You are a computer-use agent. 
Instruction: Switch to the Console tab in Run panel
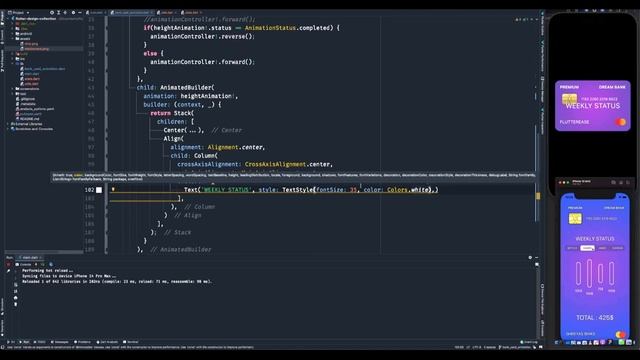tap(23, 264)
